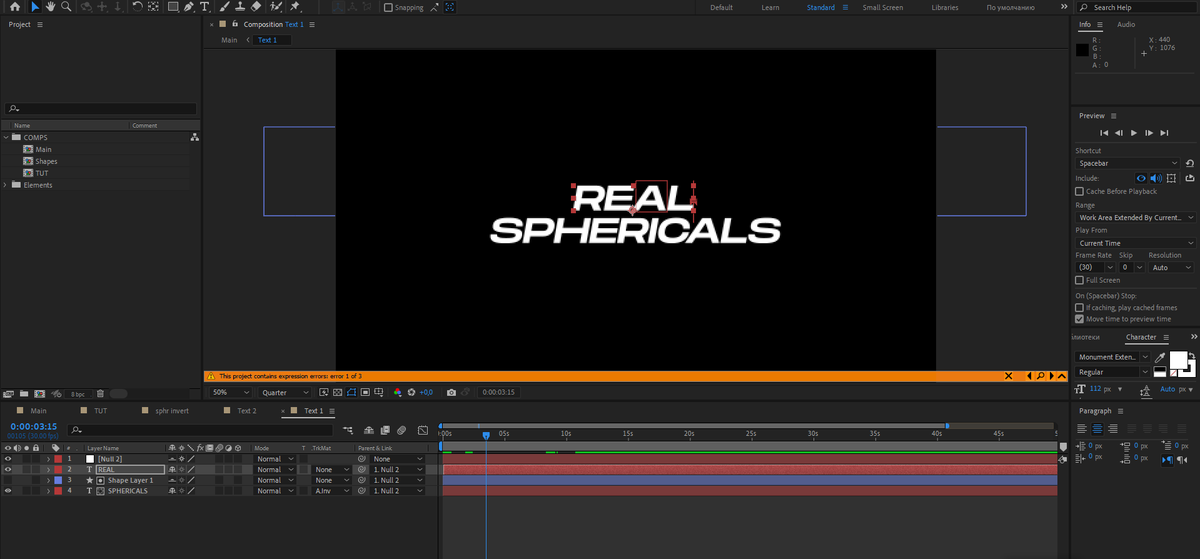
Task: Toggle audio in preview include options
Action: [x=1155, y=177]
